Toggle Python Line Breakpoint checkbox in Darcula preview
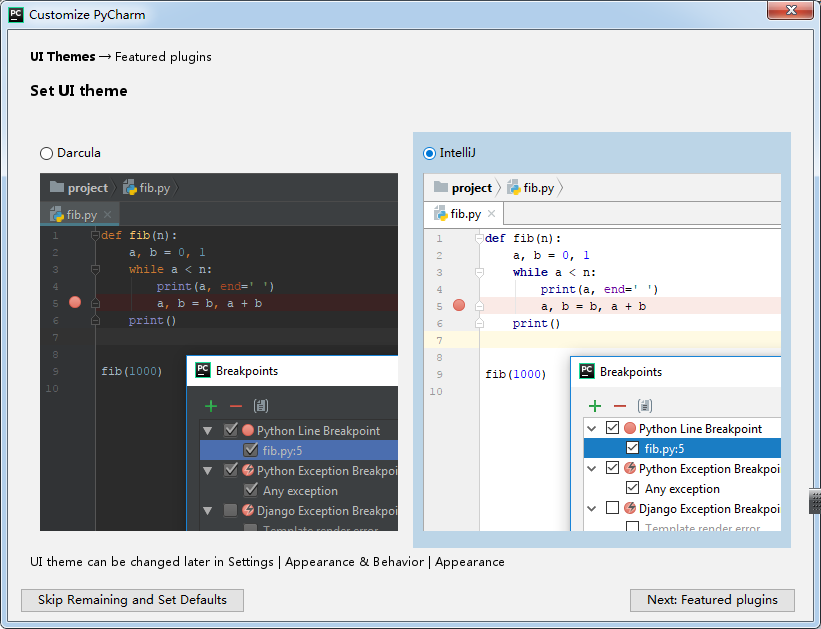821x629 pixels. pyautogui.click(x=231, y=430)
